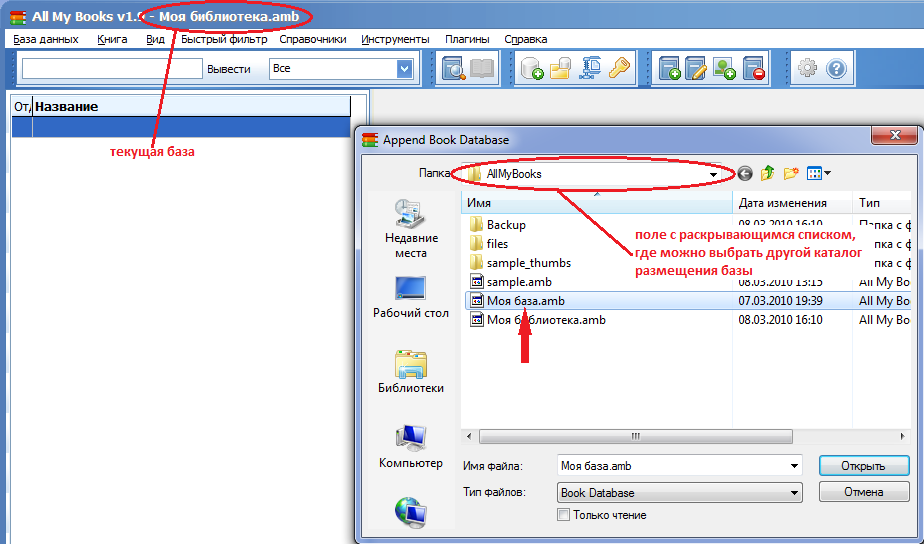Screen dimensions: 924x544
Task: Select the highlighted blue row in book list
Action: (182, 127)
